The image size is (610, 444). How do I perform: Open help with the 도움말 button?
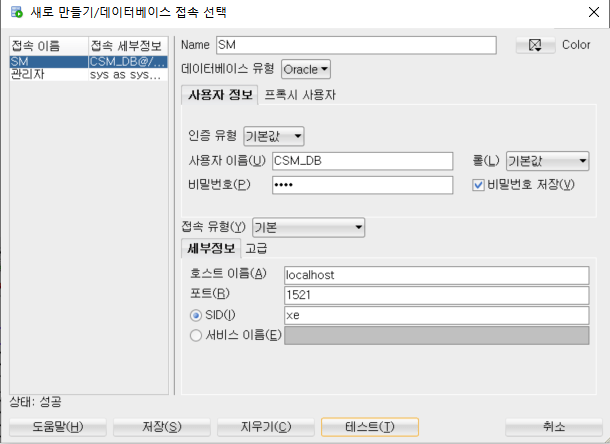(x=56, y=427)
